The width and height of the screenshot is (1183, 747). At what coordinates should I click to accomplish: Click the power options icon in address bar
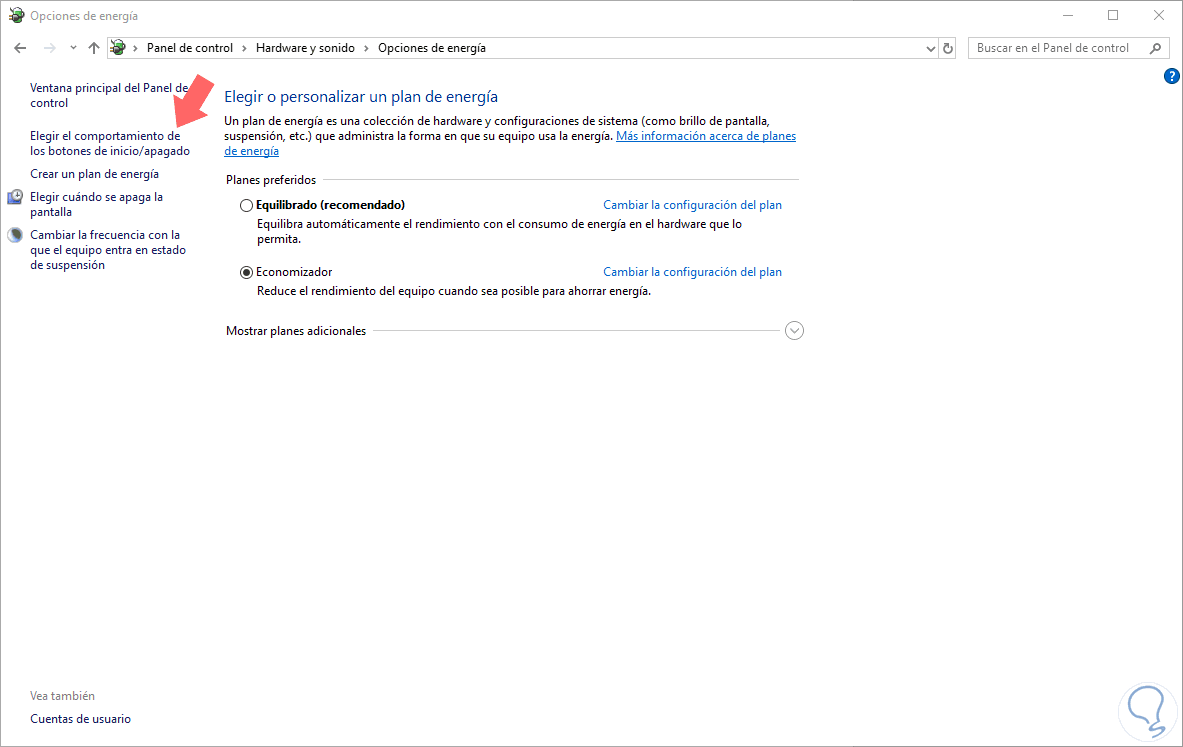(x=118, y=48)
